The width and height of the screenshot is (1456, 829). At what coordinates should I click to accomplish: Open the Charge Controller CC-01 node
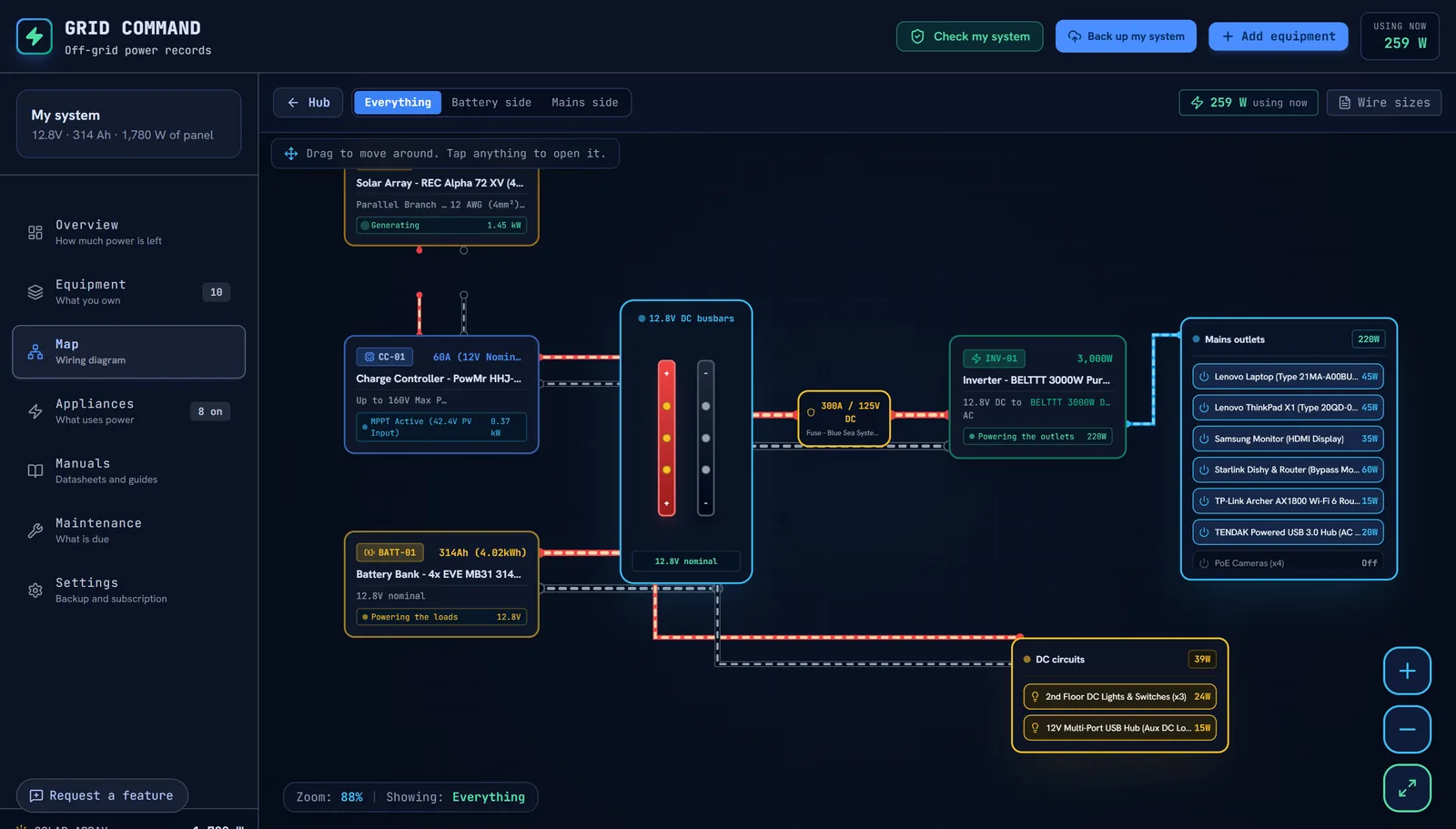click(441, 394)
